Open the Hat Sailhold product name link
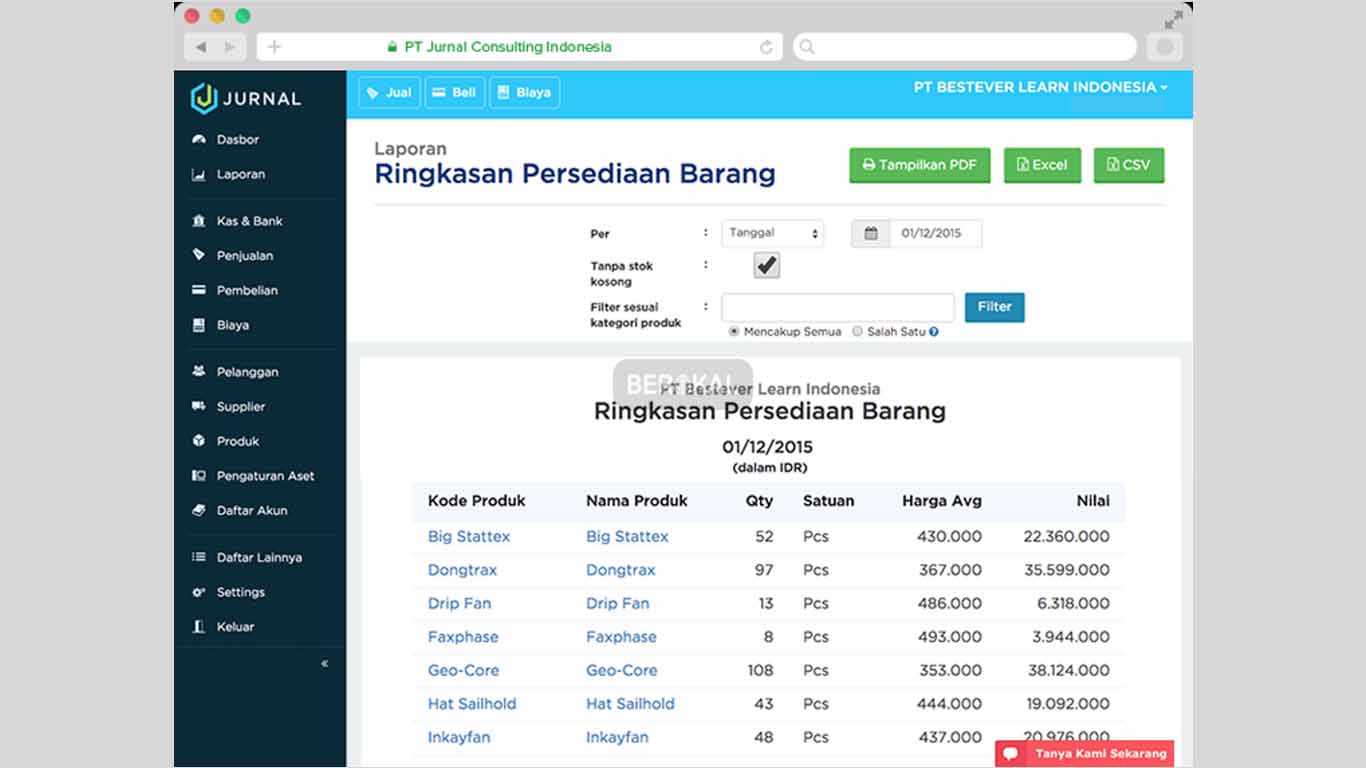Screen dimensions: 1366x768 (630, 704)
